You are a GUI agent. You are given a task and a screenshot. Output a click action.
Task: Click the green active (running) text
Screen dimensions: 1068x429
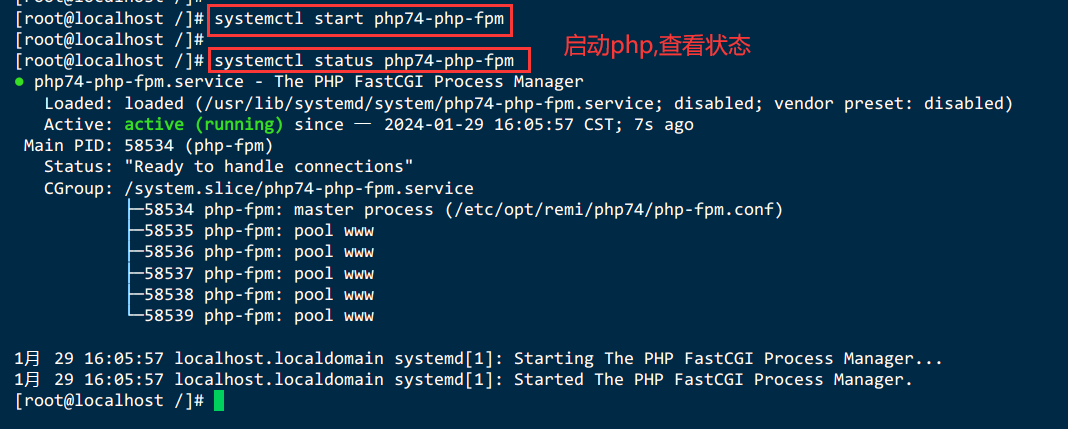pos(204,125)
